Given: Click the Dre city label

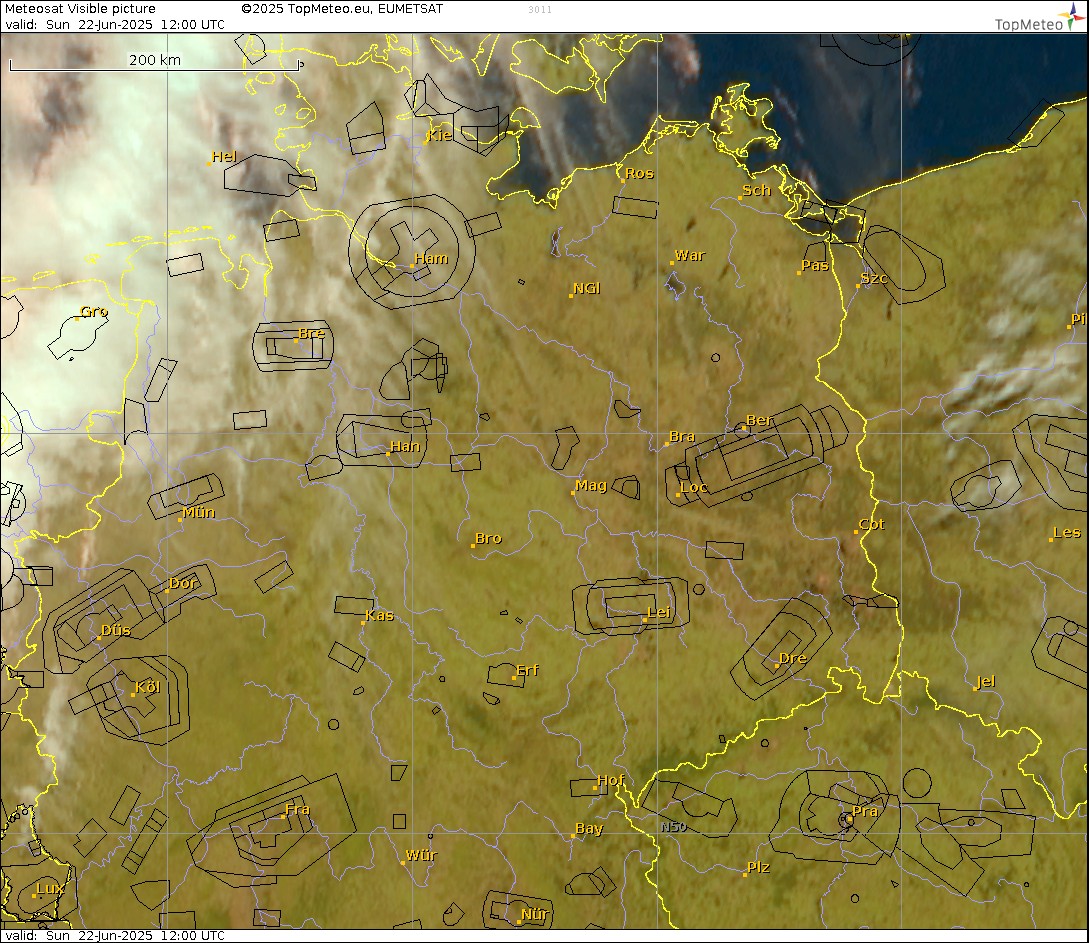Looking at the screenshot, I should 792,658.
